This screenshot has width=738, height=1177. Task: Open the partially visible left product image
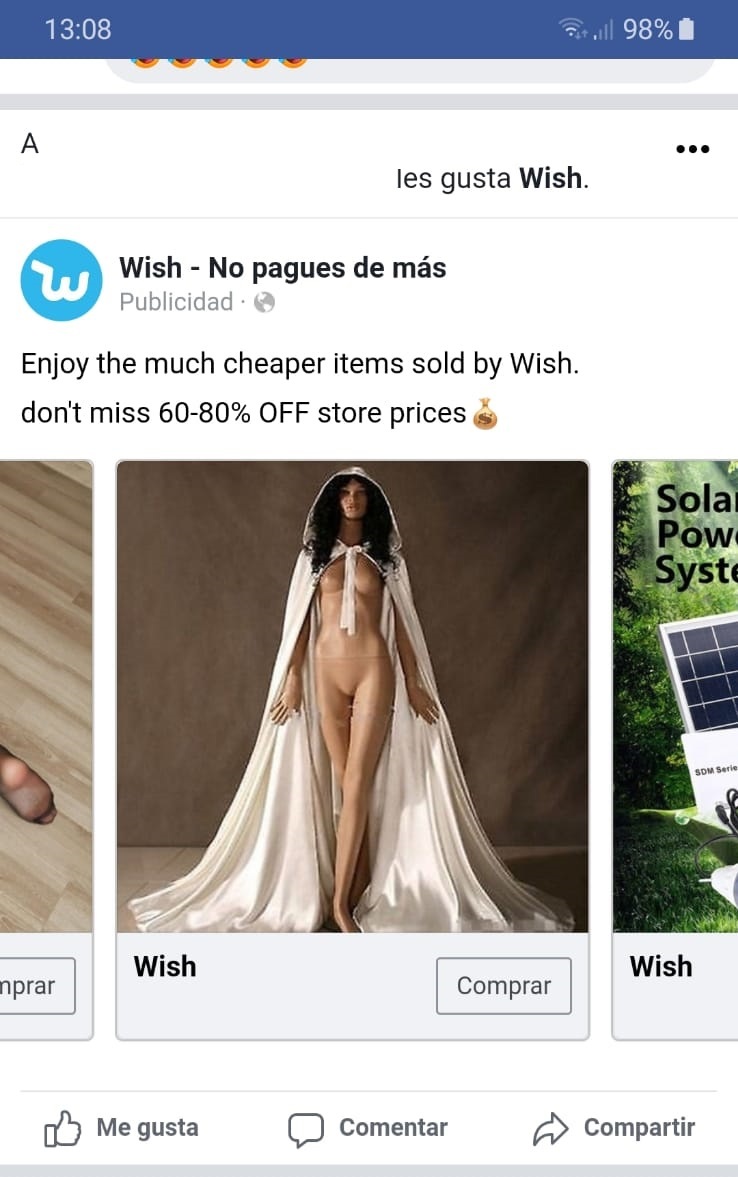pyautogui.click(x=46, y=697)
